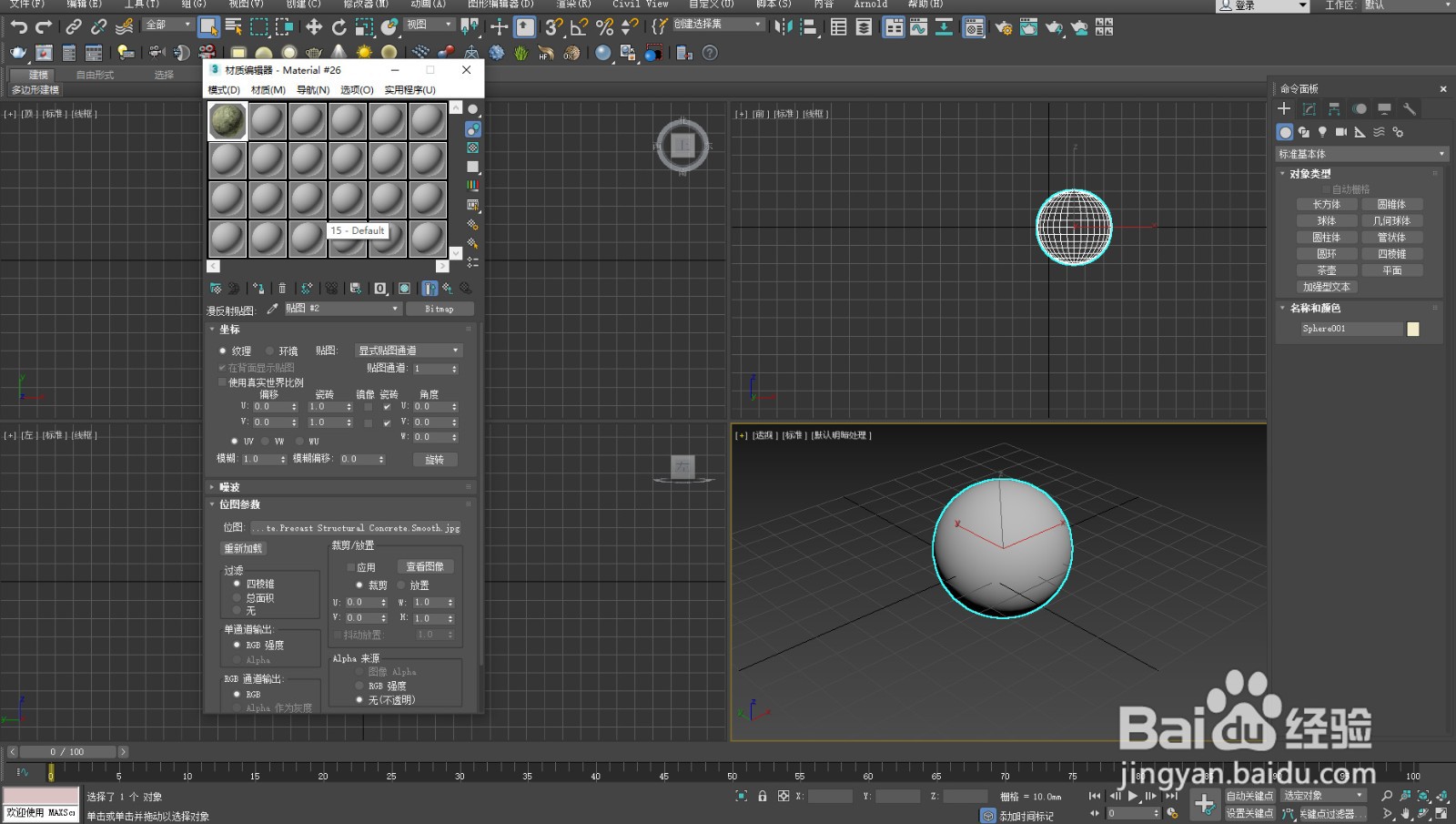Open 实用程序(U) menu in material editor
This screenshot has height=824, width=1456.
point(409,90)
